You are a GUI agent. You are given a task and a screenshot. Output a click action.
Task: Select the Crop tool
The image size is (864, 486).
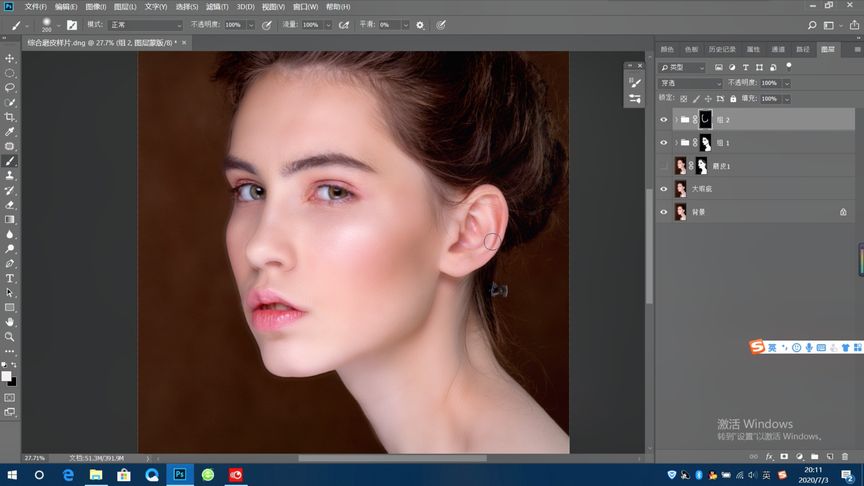(x=10, y=117)
